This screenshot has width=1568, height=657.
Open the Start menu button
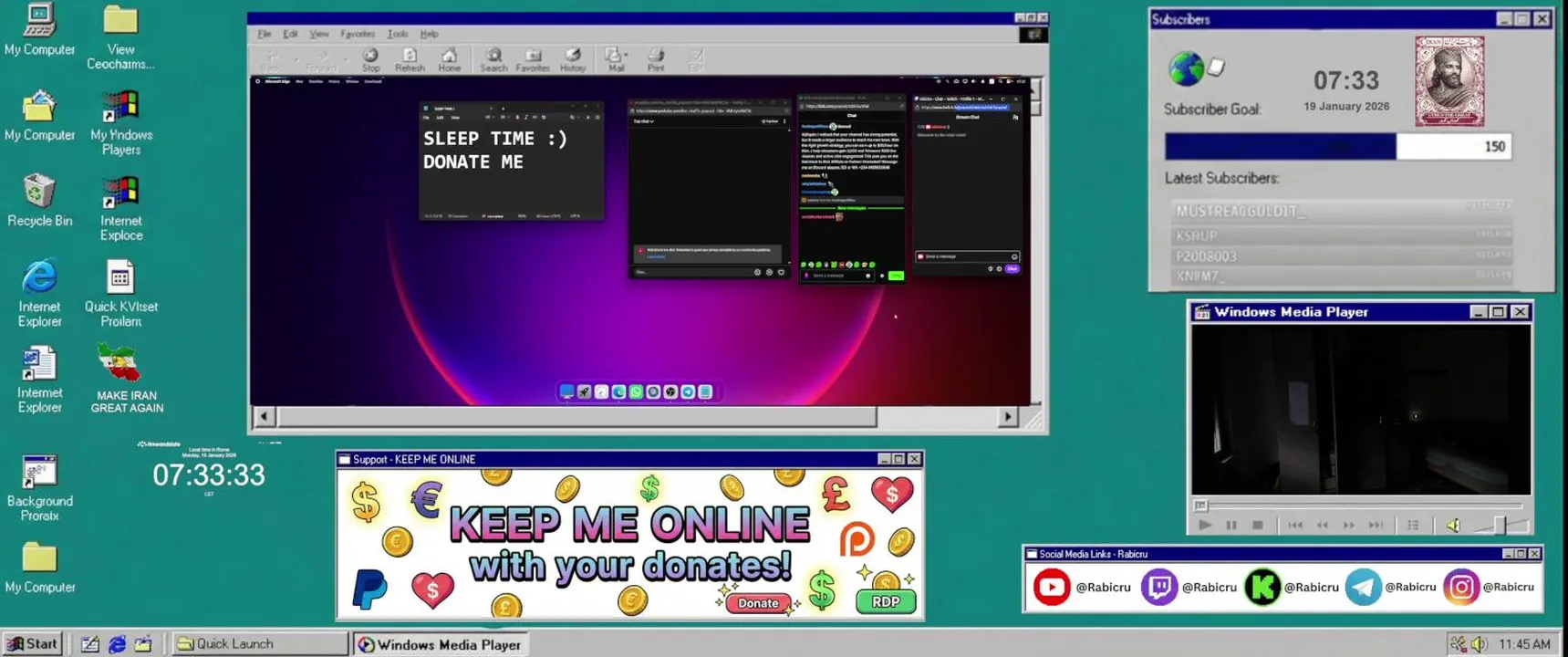pyautogui.click(x=33, y=643)
